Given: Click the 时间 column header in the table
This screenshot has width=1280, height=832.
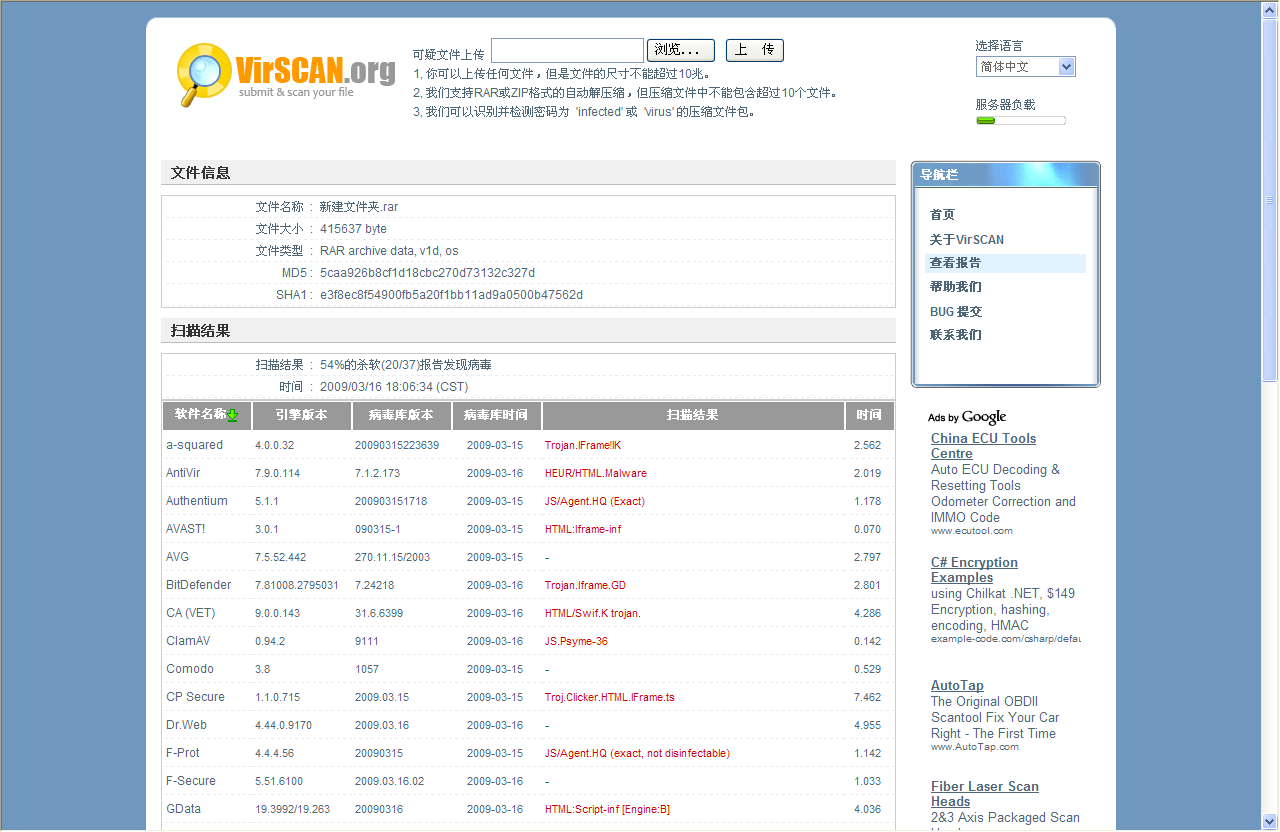Looking at the screenshot, I should pos(870,415).
